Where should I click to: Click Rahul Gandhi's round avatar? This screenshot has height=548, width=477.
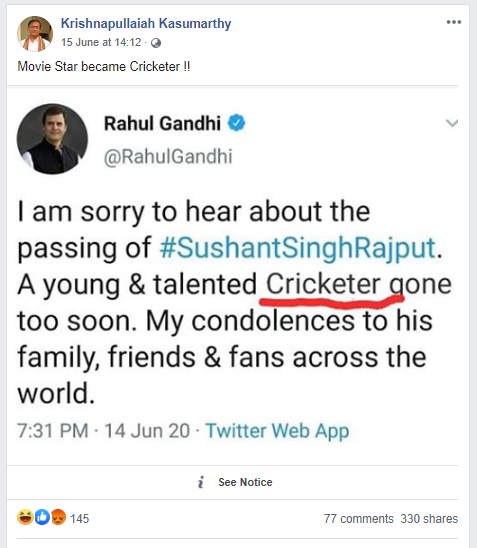(x=52, y=139)
